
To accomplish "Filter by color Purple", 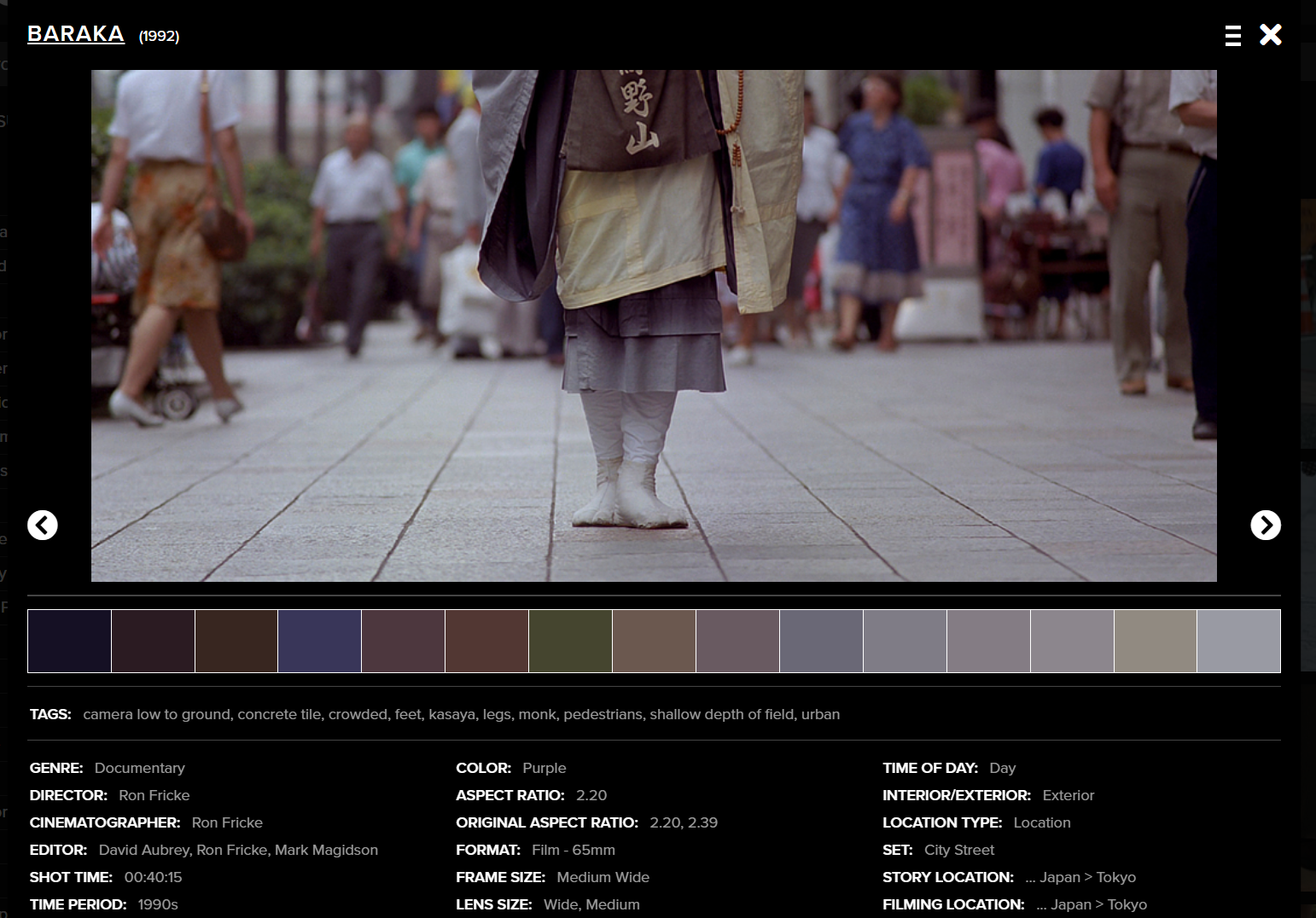I will coord(544,768).
